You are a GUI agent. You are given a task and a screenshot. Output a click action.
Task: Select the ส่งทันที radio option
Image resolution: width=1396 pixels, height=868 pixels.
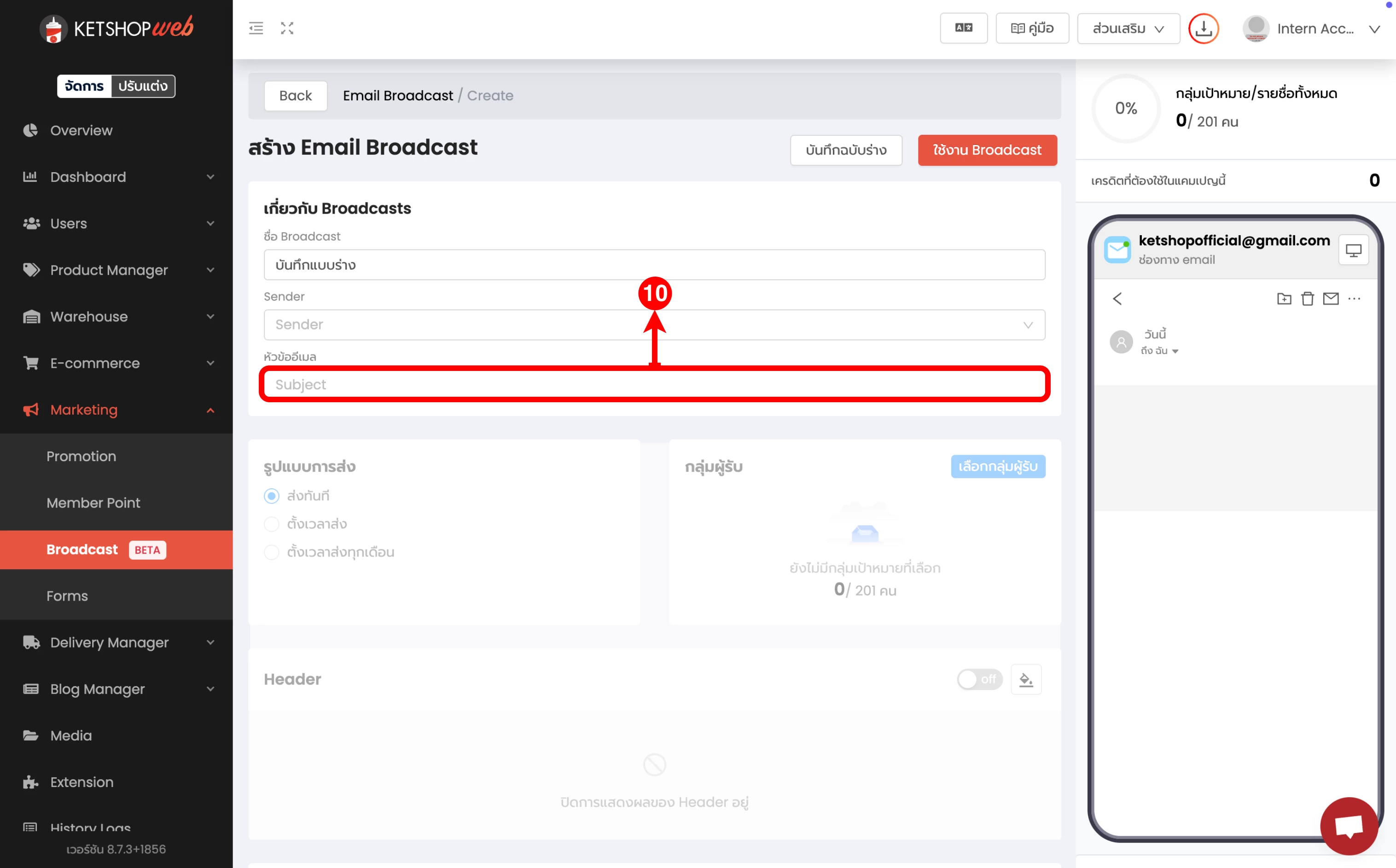(x=272, y=496)
